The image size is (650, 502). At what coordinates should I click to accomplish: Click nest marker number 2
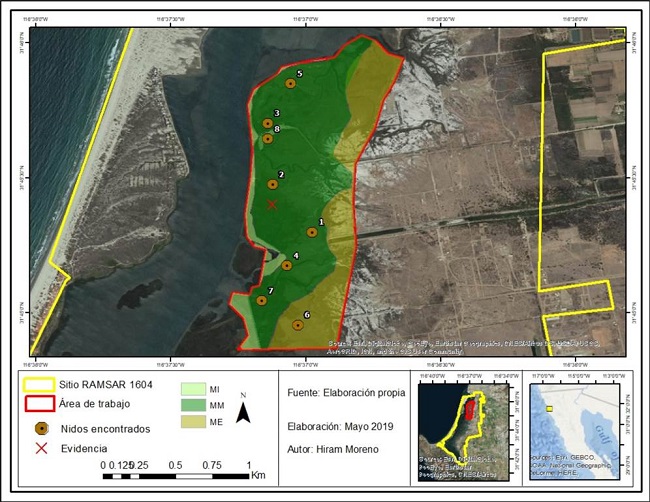(272, 184)
